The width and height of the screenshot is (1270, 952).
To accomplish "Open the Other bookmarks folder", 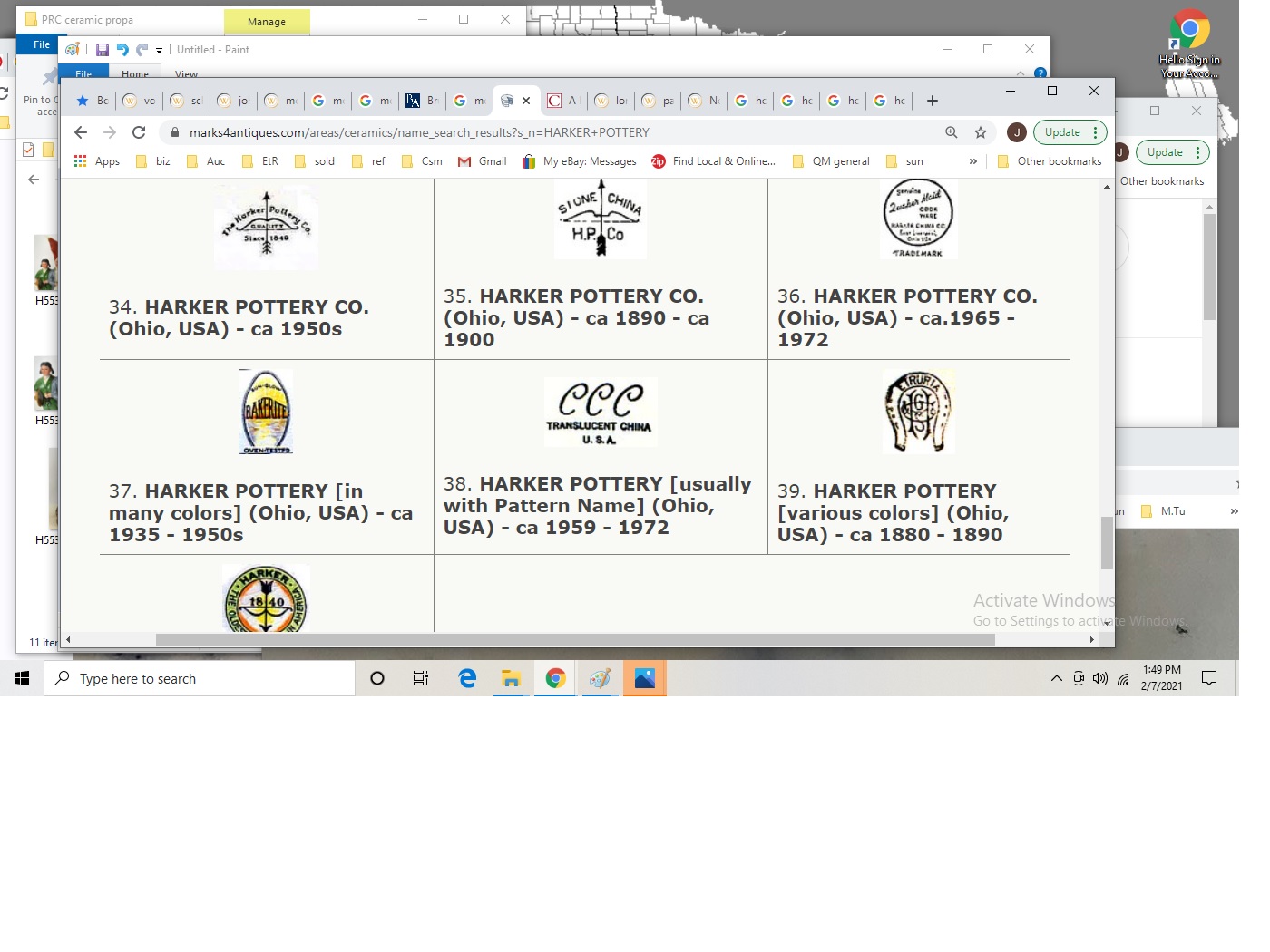I will (x=1050, y=161).
